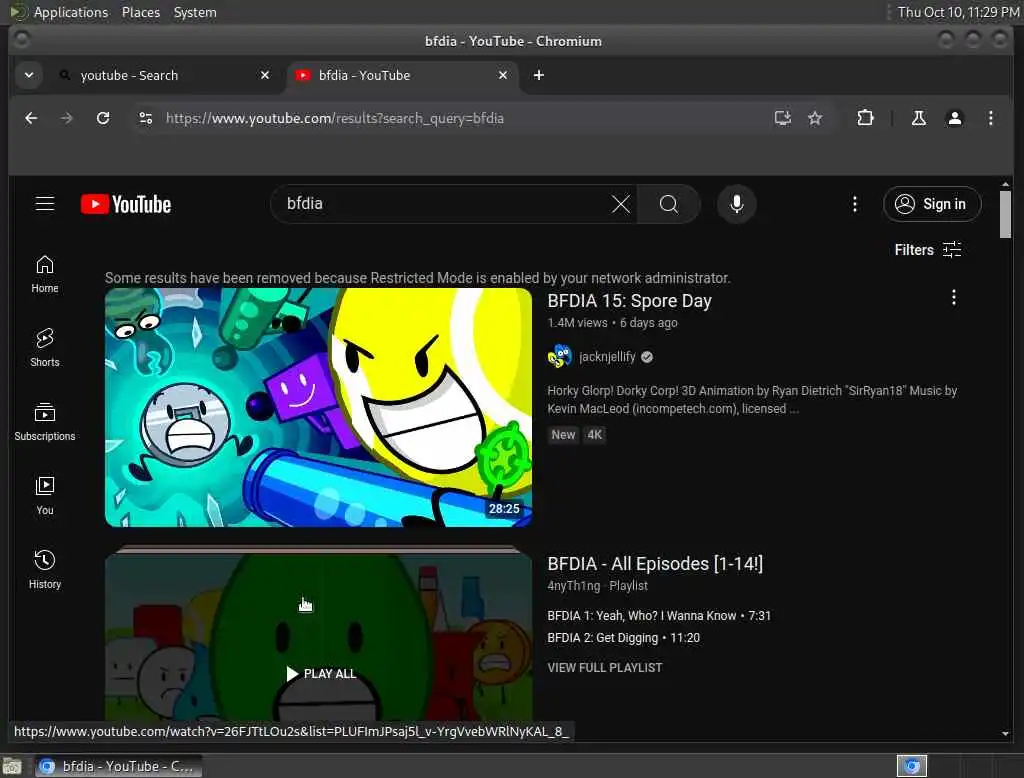The height and width of the screenshot is (778, 1024).
Task: Open the BFDIA 15 Spore Day thumbnail
Action: click(x=318, y=407)
